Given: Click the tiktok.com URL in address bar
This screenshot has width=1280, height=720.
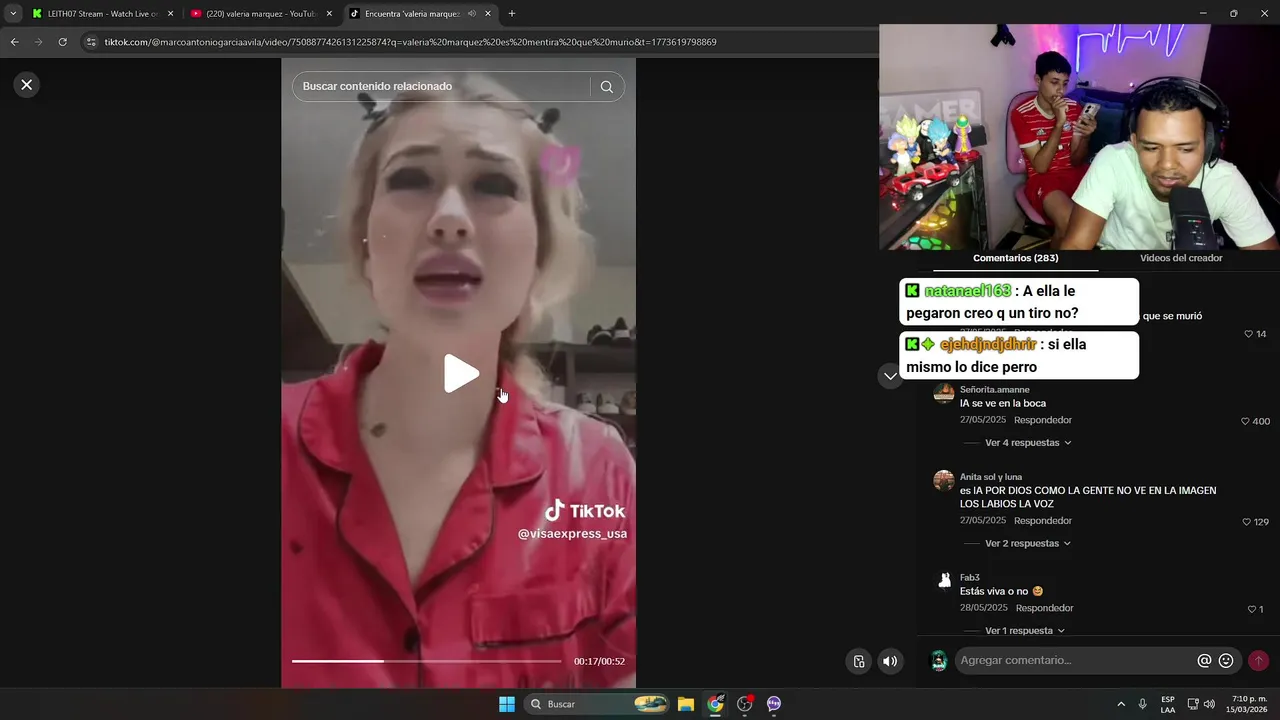Looking at the screenshot, I should pos(410,42).
